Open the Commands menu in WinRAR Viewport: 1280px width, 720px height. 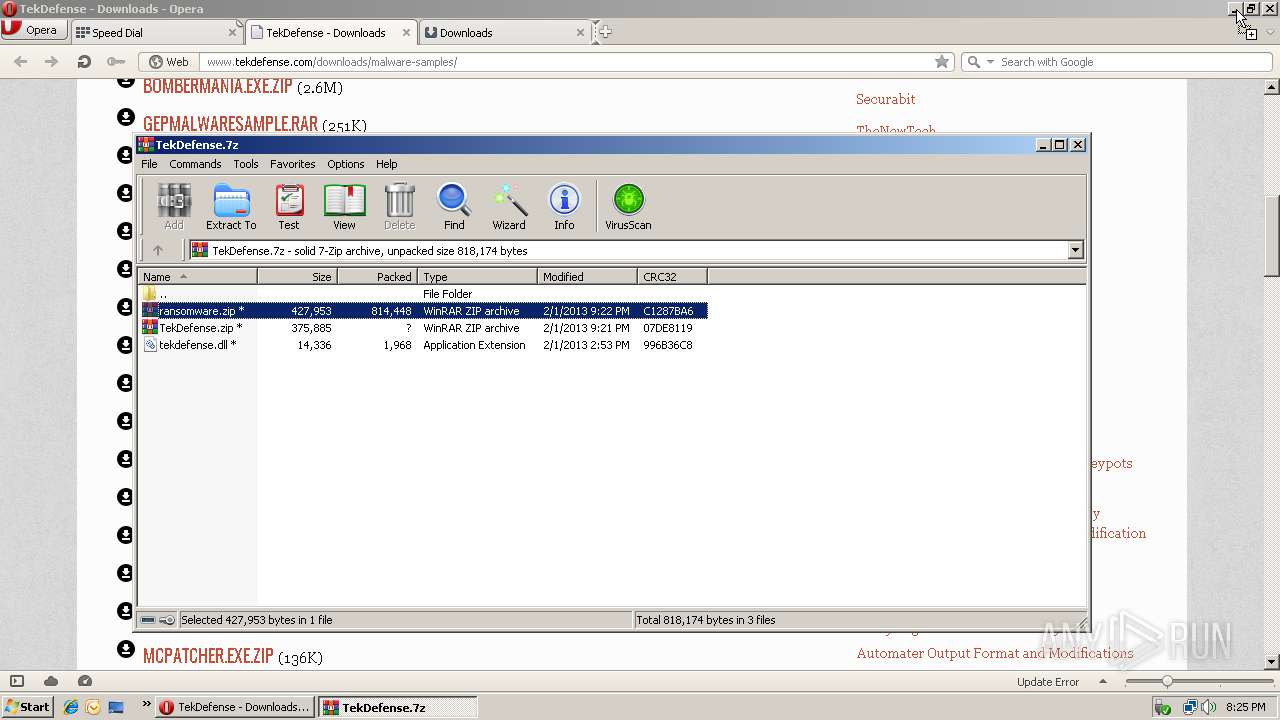195,164
